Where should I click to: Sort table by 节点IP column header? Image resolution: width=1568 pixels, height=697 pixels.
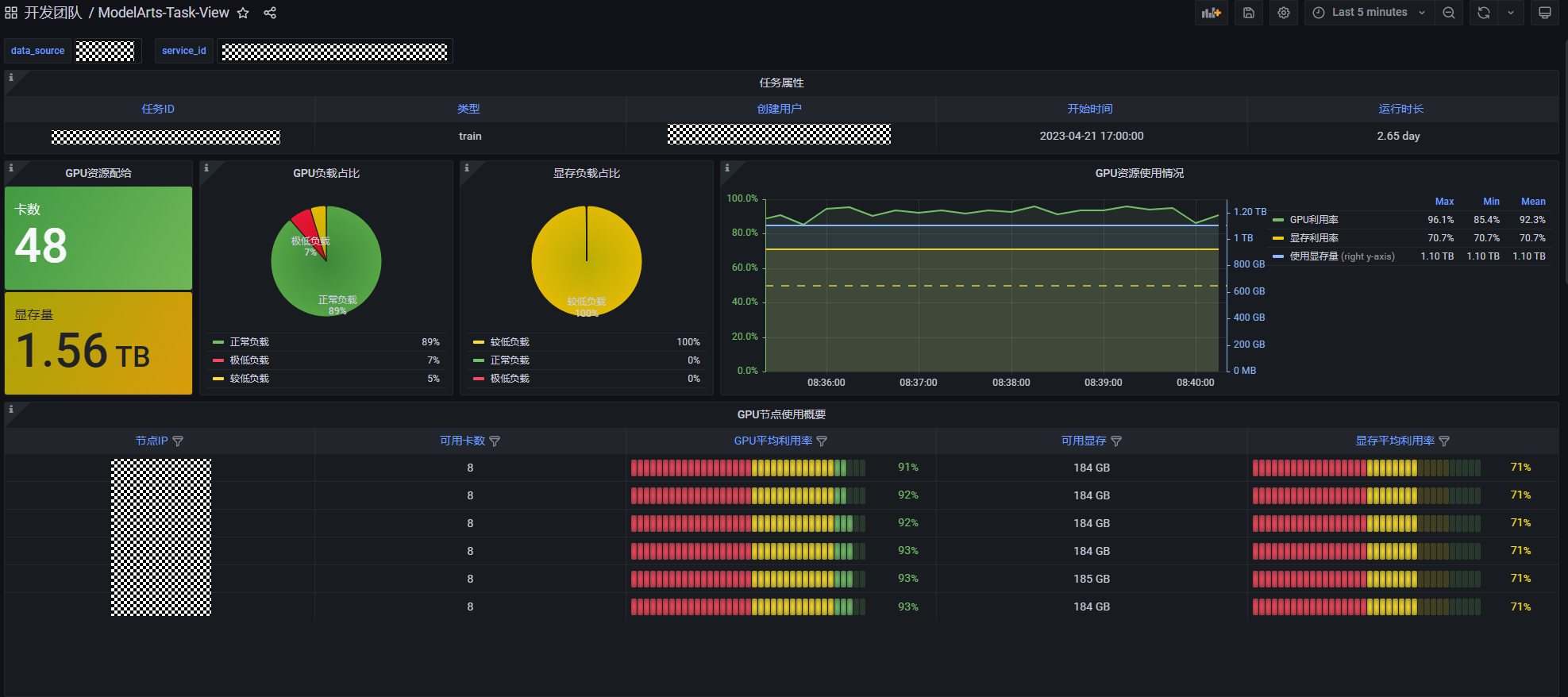point(152,441)
